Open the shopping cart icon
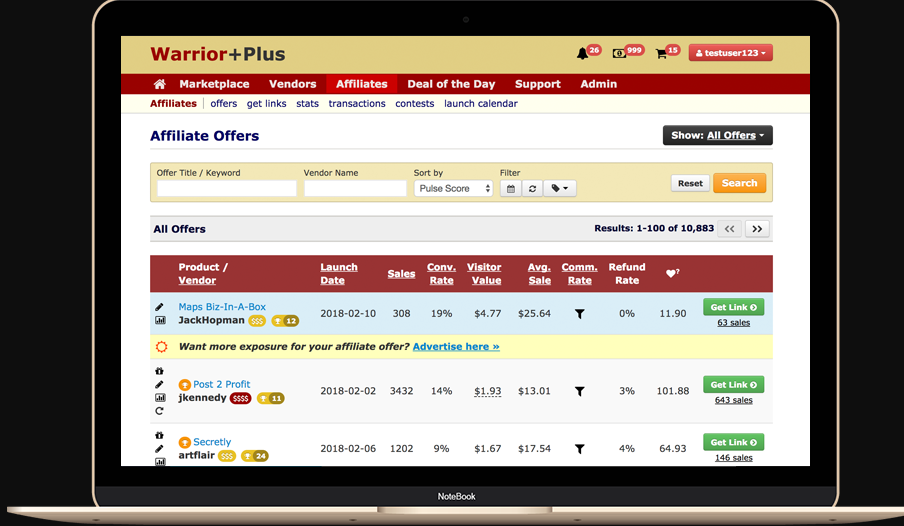The width and height of the screenshot is (904, 526). [x=661, y=54]
